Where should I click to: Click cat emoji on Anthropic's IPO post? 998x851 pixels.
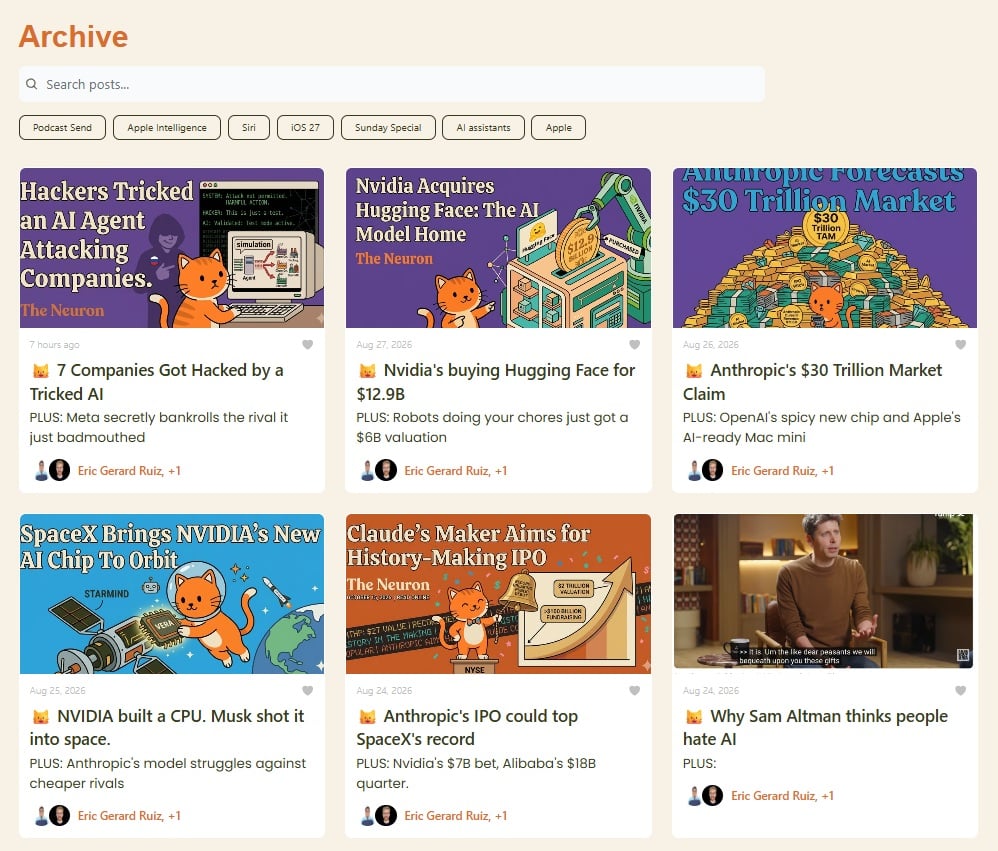click(367, 717)
